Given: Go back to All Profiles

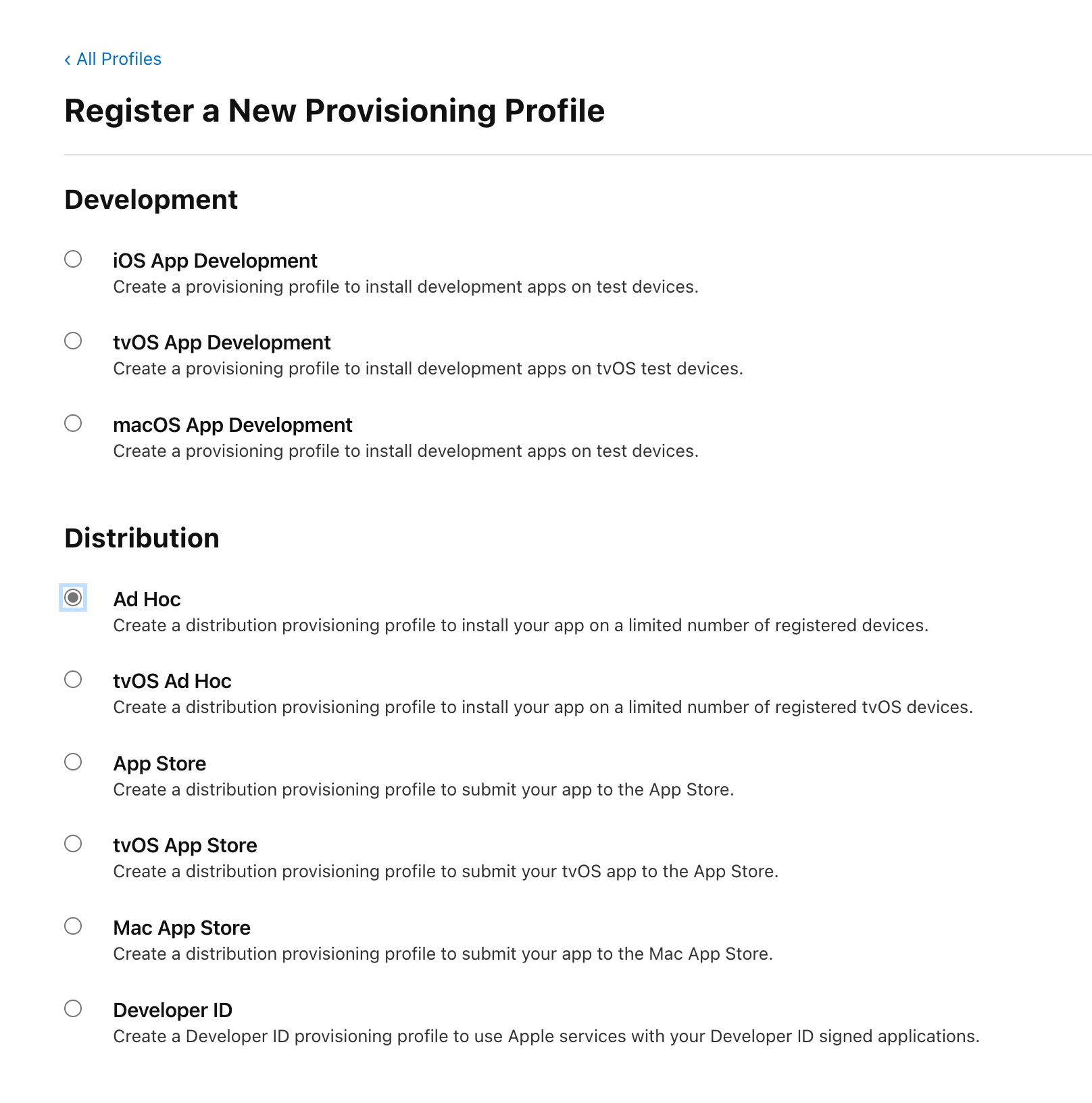Looking at the screenshot, I should pos(119,59).
